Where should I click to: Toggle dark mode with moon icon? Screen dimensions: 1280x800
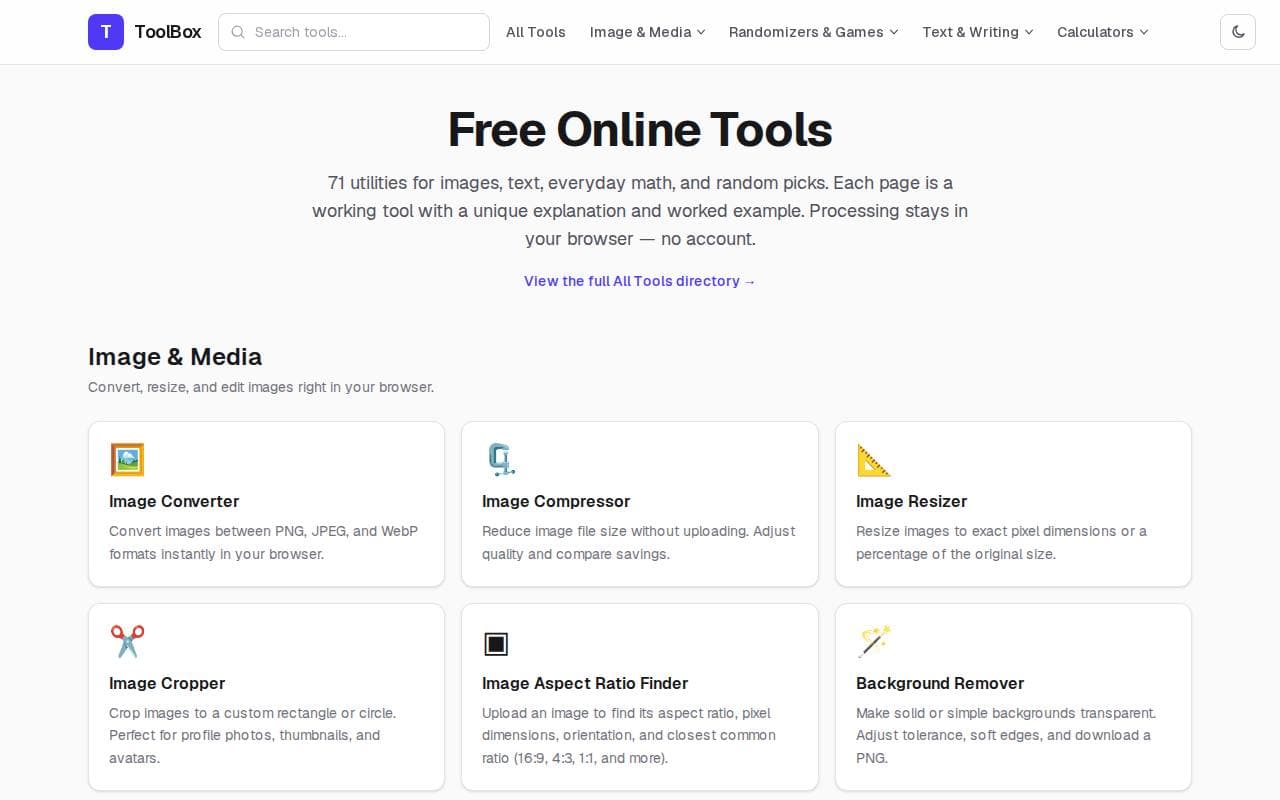[1238, 32]
